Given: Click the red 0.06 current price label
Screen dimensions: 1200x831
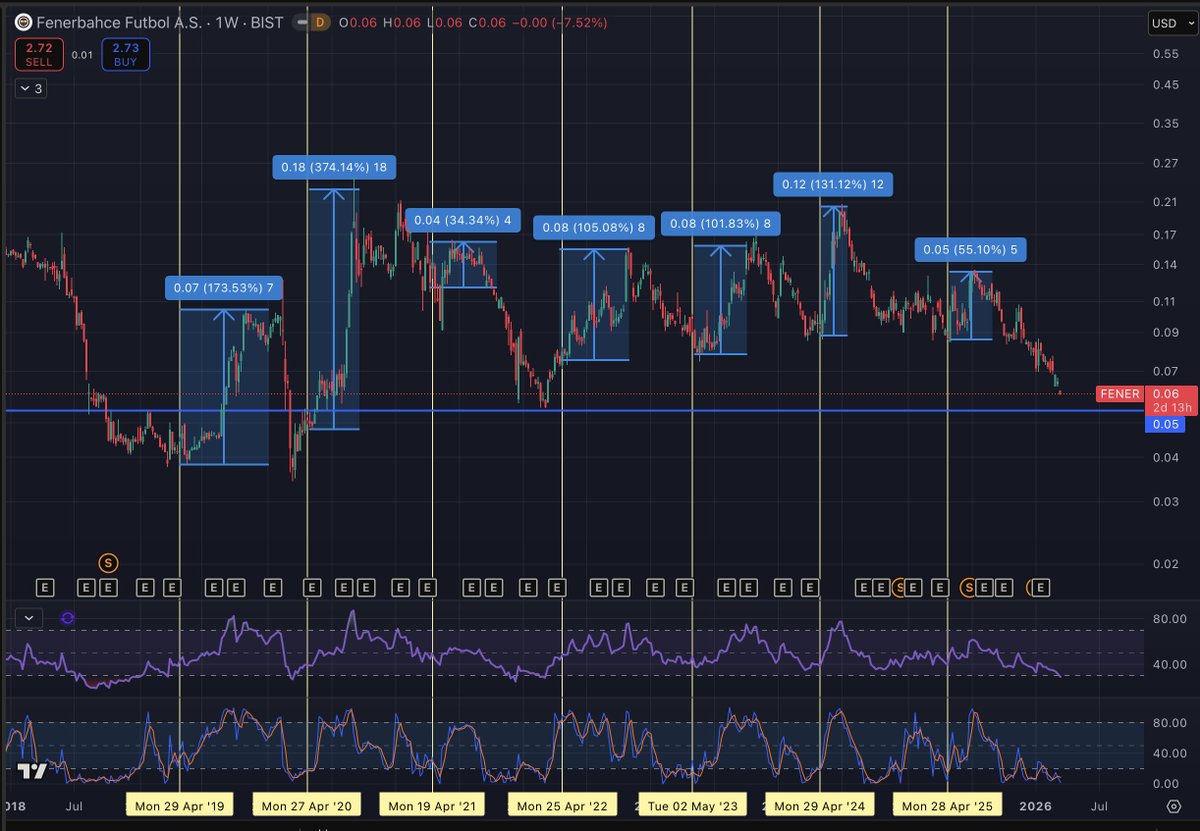Looking at the screenshot, I should tap(1164, 393).
